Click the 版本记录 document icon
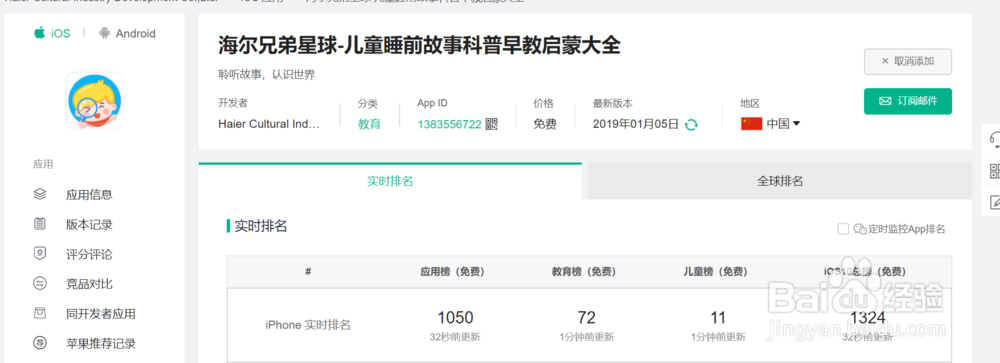Image resolution: width=1000 pixels, height=363 pixels. click(40, 224)
